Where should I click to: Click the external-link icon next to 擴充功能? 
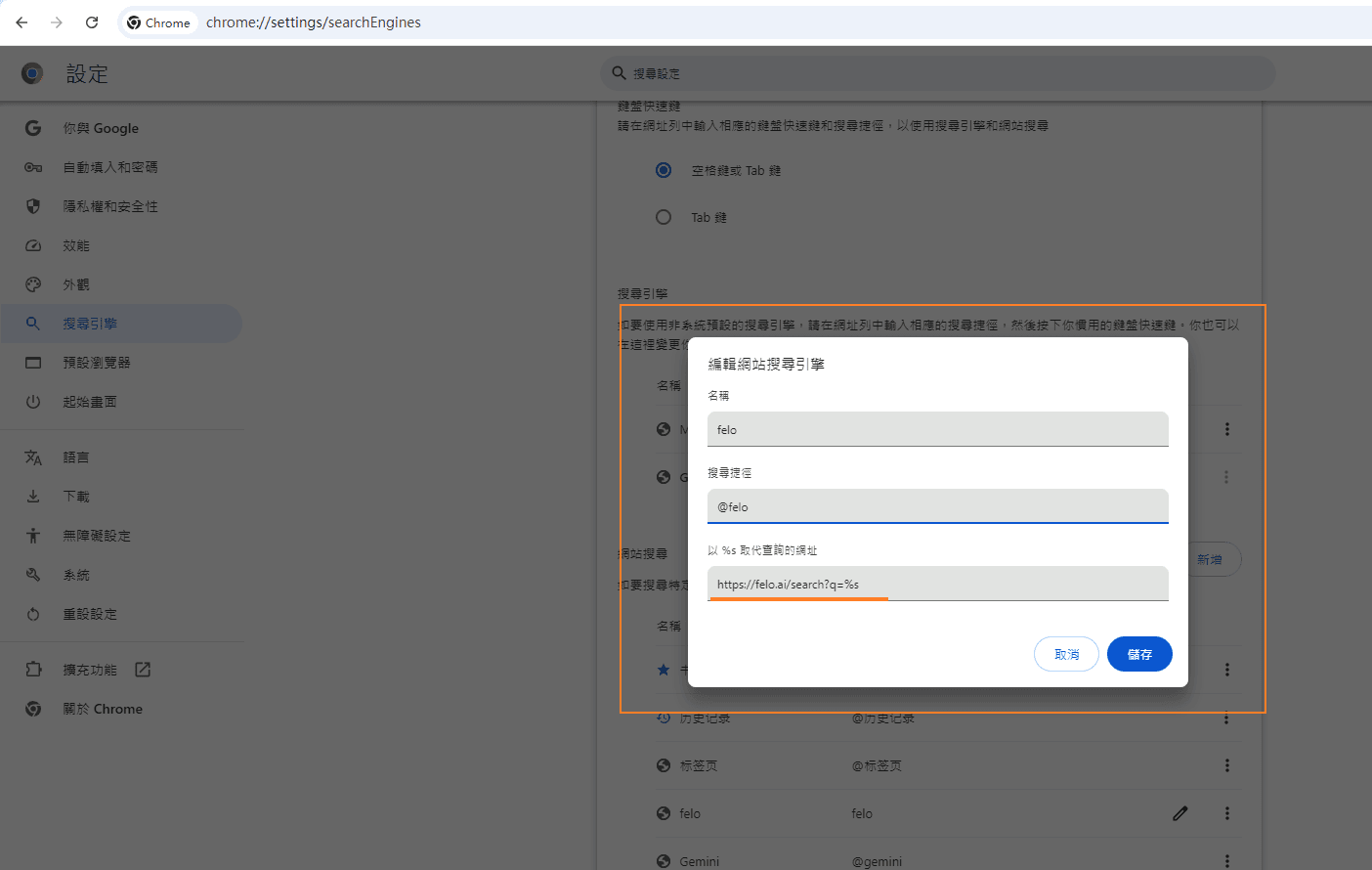tap(143, 670)
